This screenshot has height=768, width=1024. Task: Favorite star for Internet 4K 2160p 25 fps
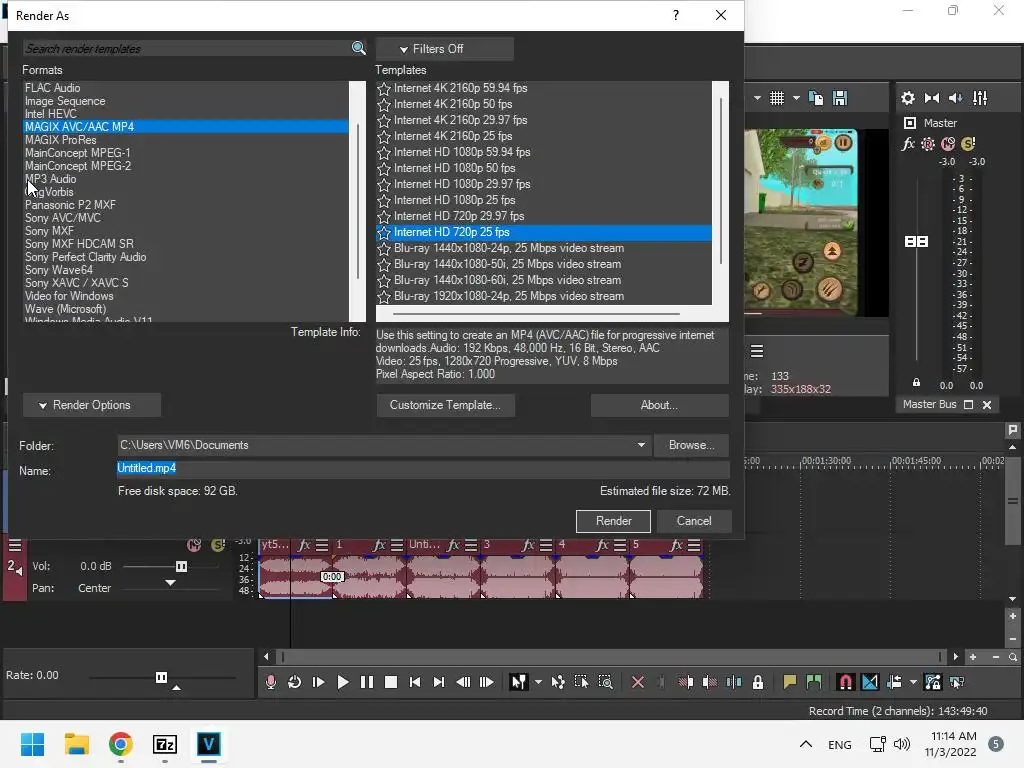point(384,136)
